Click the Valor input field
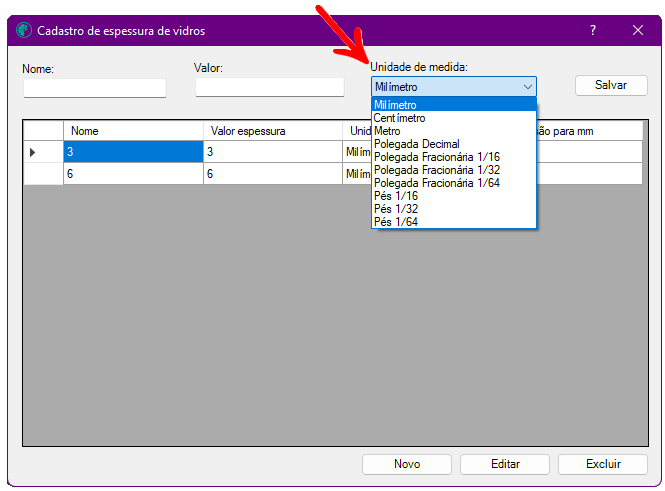Viewport: 665px width, 491px height. pos(270,87)
